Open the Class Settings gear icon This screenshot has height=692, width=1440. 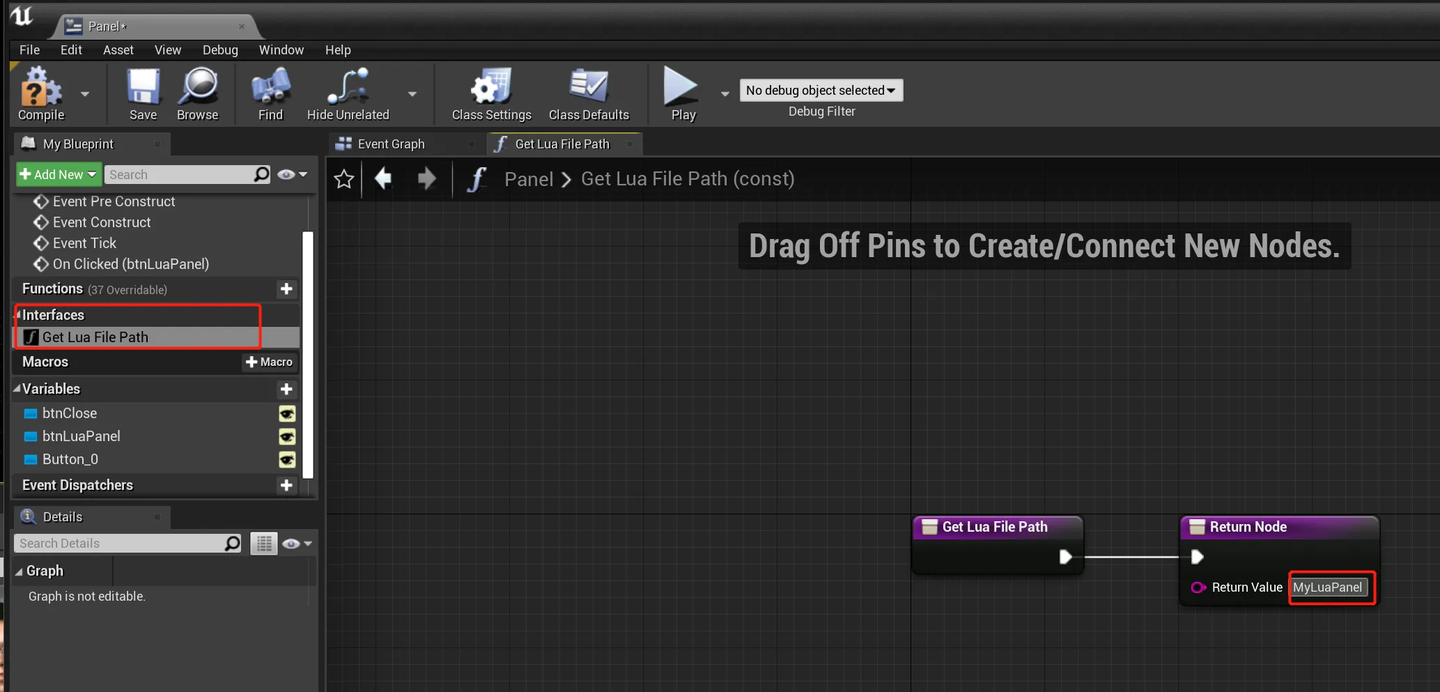click(x=491, y=87)
